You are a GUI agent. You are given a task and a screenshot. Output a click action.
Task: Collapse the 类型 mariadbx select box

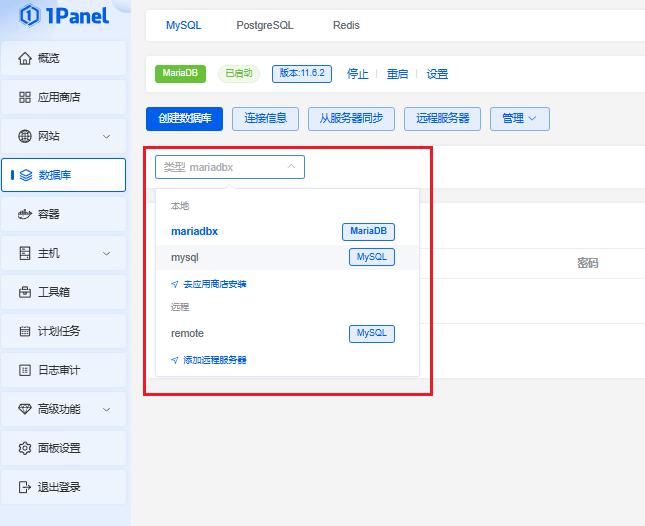click(x=230, y=167)
